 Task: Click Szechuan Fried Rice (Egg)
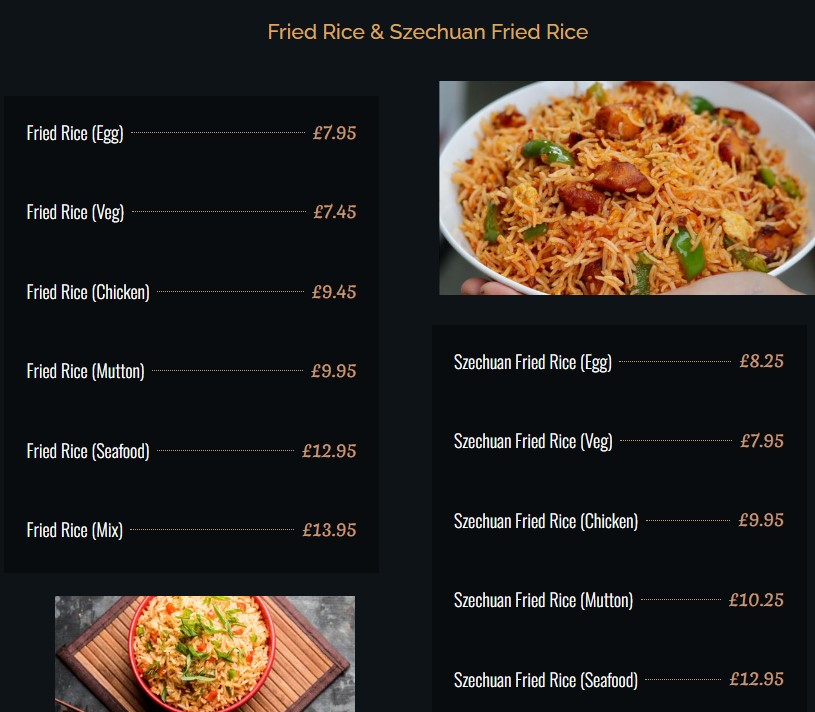pyautogui.click(x=532, y=362)
